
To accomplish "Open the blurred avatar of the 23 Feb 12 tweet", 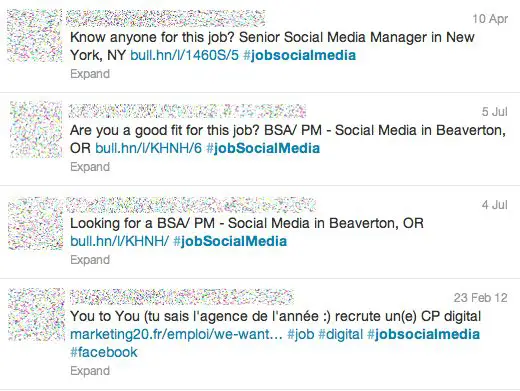I will pos(36,315).
